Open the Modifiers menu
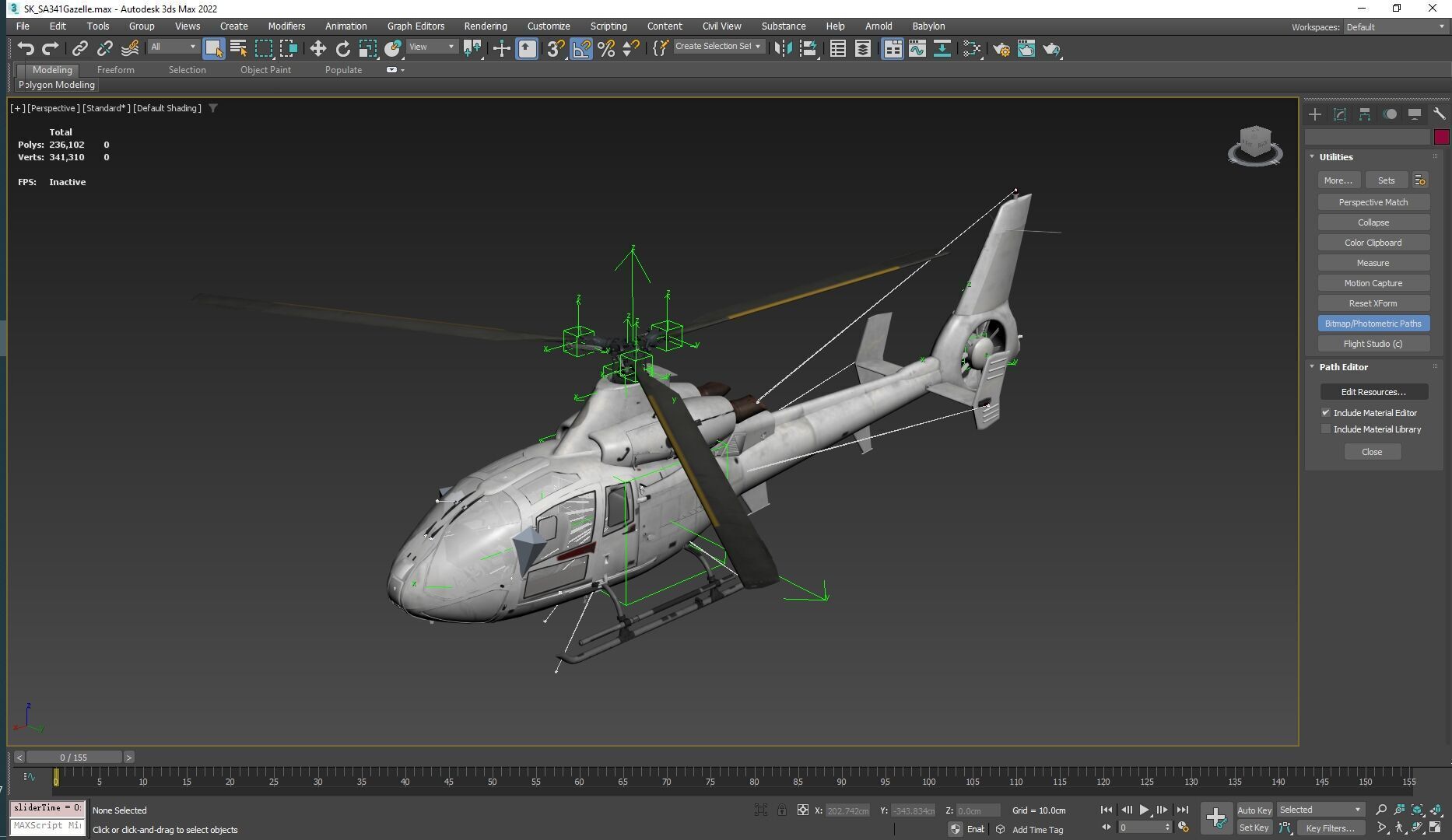1452x840 pixels. coord(286,26)
